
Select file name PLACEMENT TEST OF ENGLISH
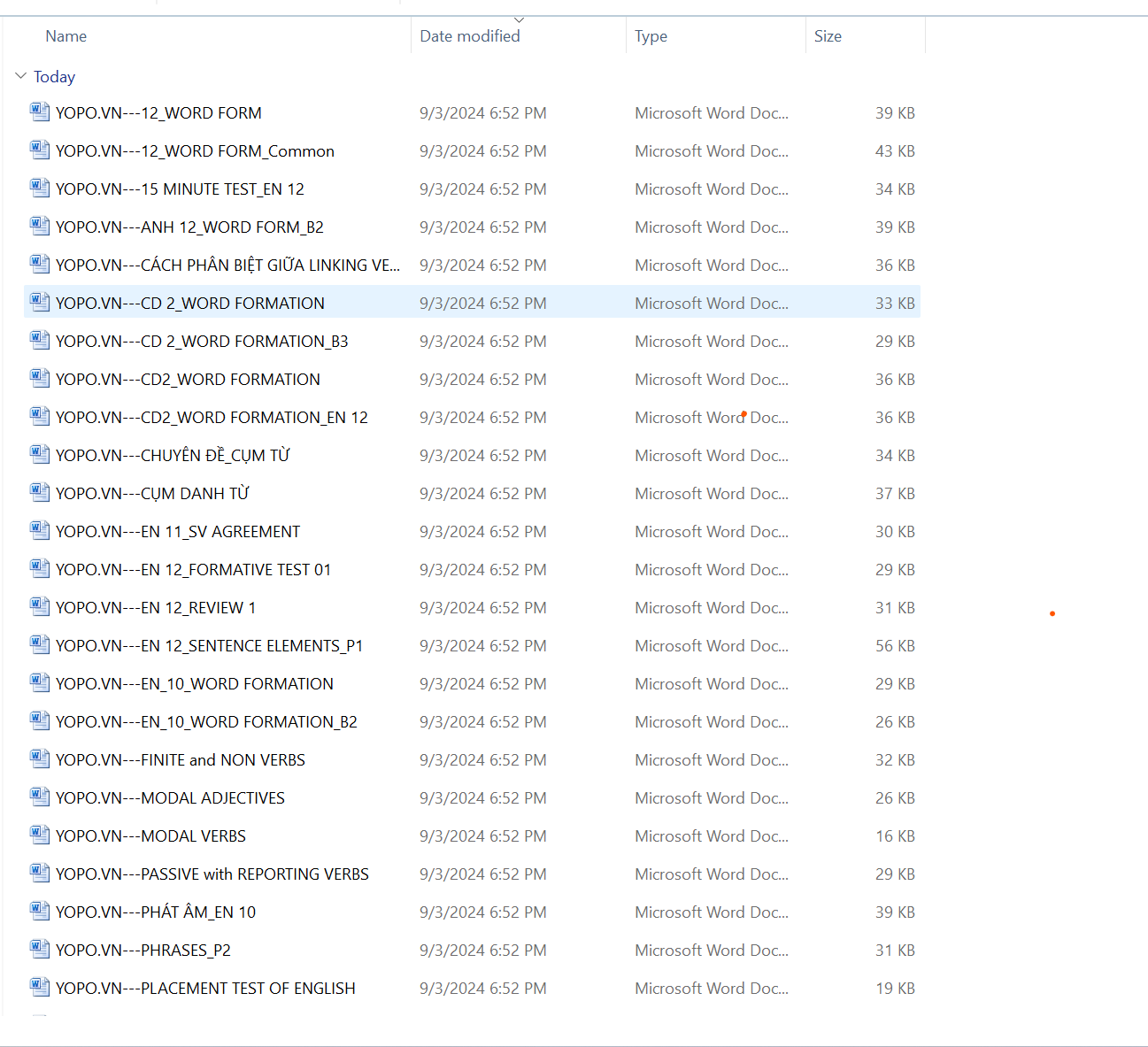[x=205, y=989]
